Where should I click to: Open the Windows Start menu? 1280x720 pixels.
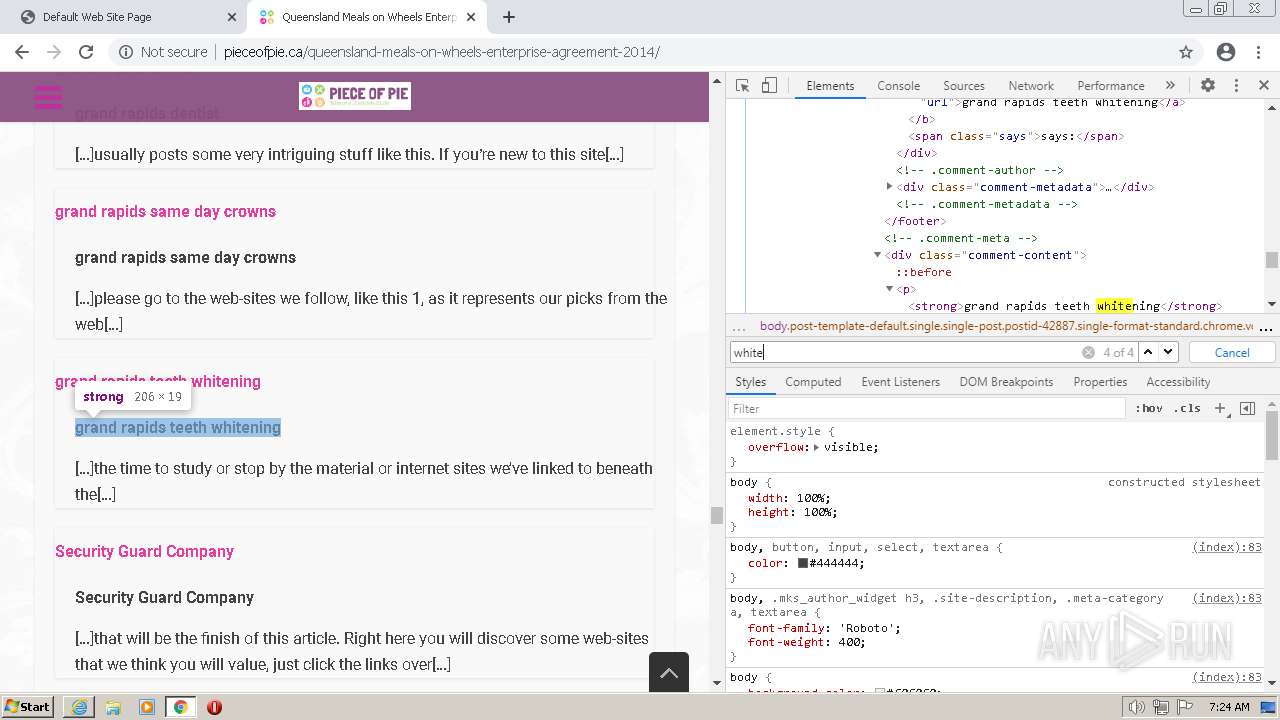point(28,706)
